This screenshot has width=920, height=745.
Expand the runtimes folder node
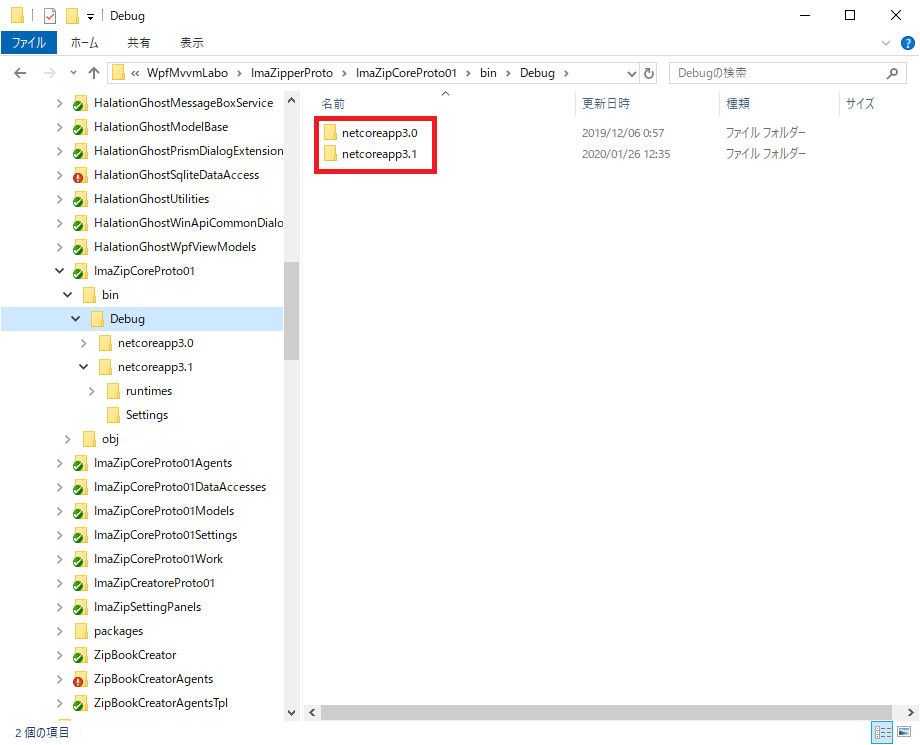(x=91, y=391)
